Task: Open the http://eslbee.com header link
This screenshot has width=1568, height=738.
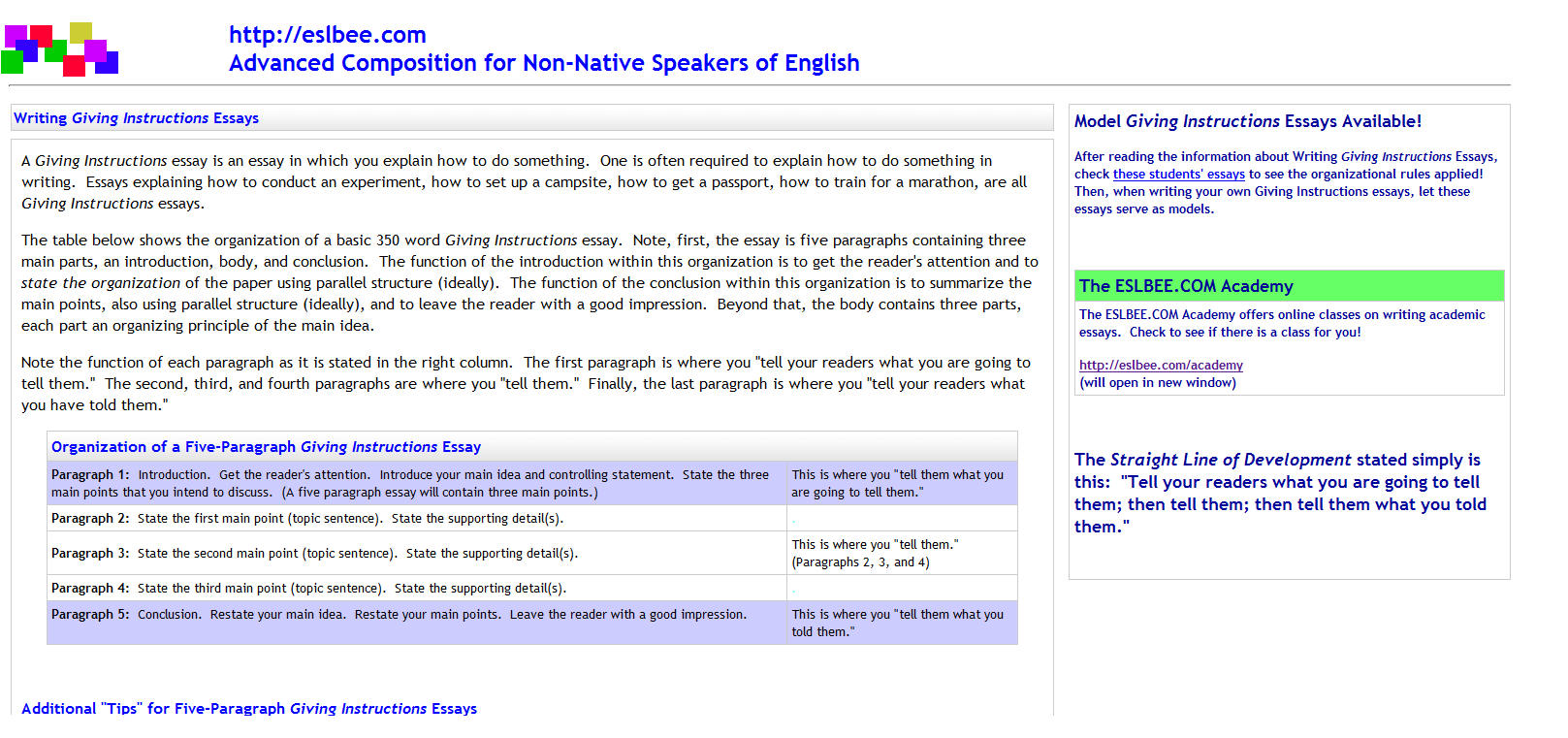Action: click(x=327, y=35)
